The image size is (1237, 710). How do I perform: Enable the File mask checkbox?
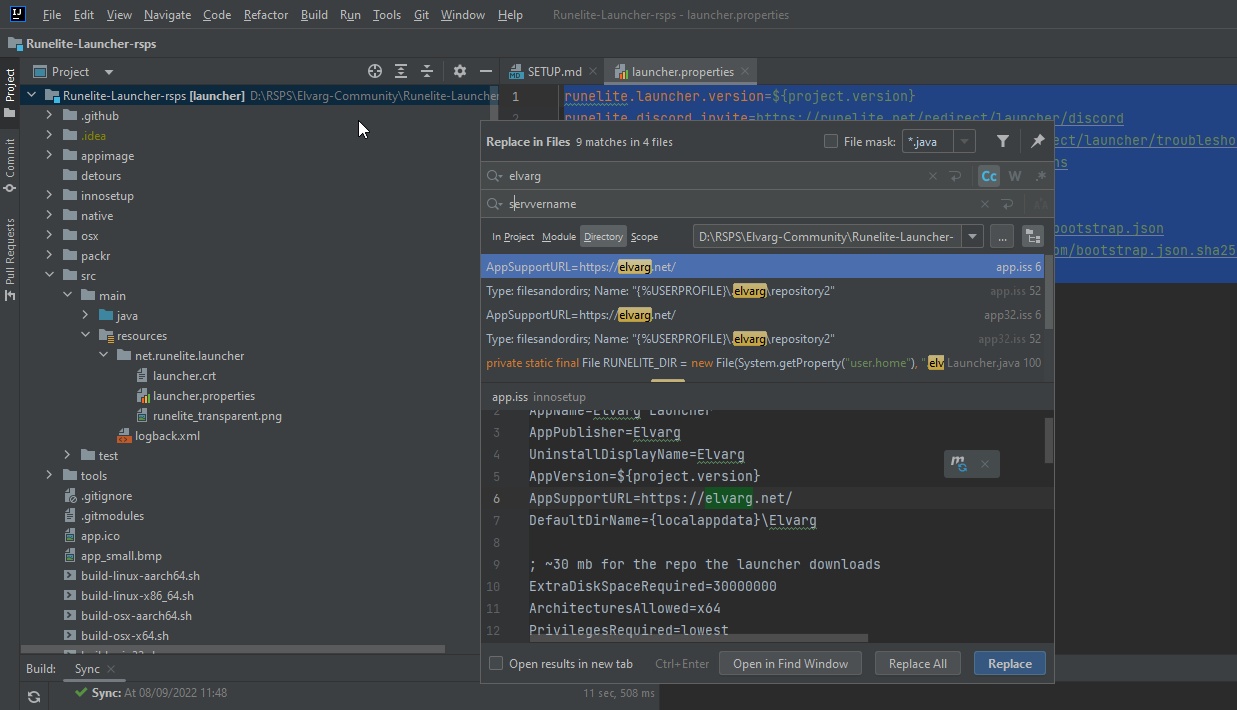[831, 142]
